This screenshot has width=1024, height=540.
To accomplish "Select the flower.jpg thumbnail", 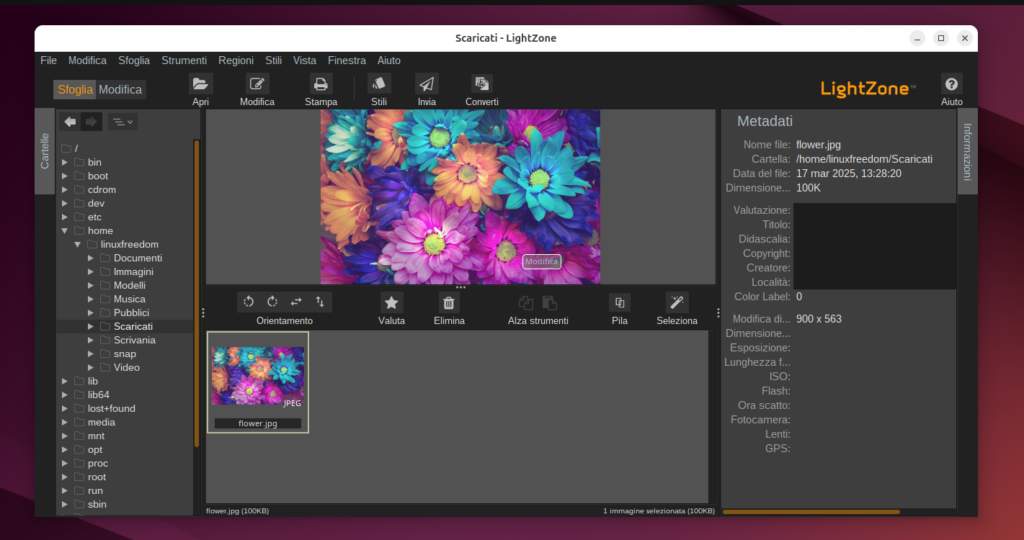I will click(258, 376).
